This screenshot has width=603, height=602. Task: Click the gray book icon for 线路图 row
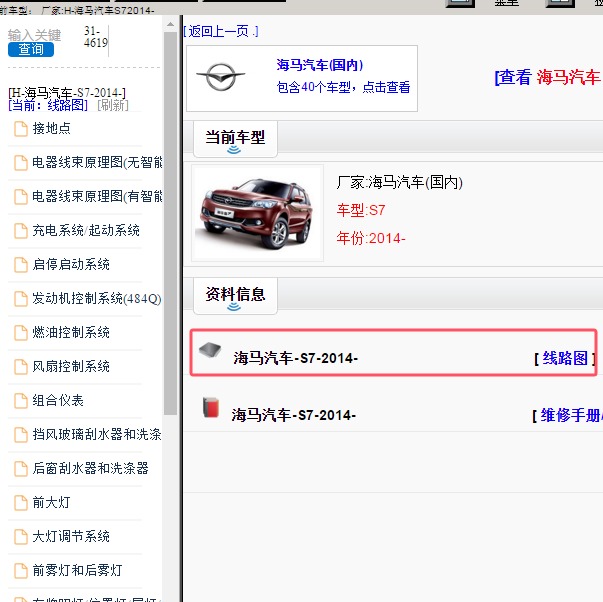210,350
